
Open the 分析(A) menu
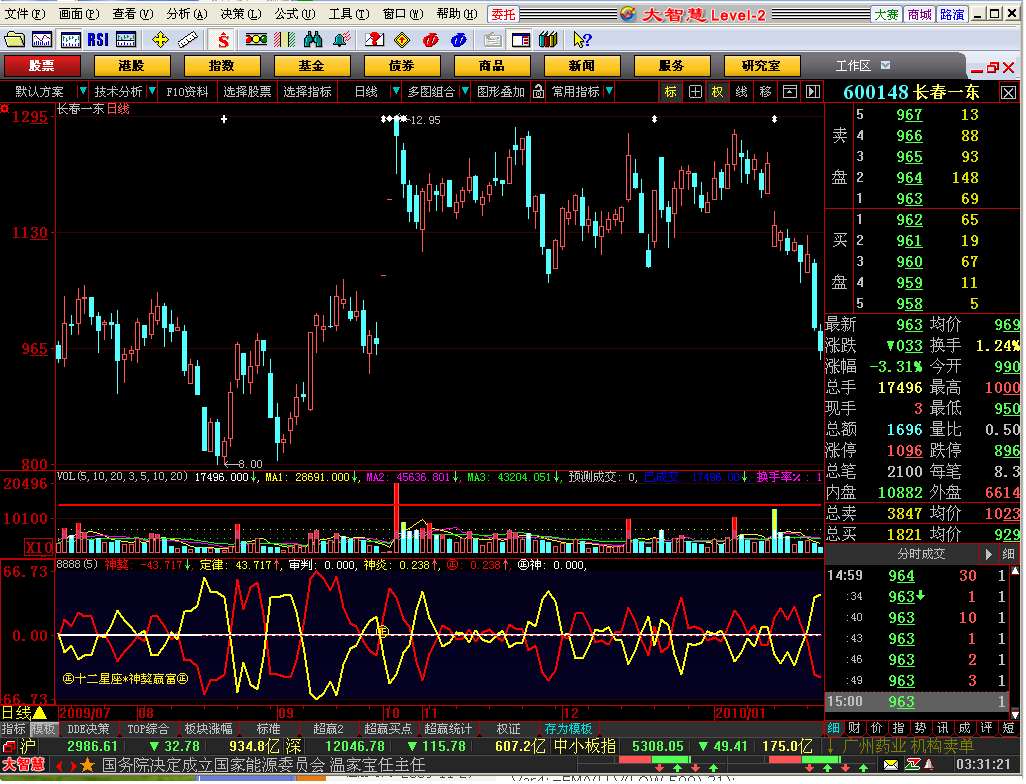click(x=186, y=14)
